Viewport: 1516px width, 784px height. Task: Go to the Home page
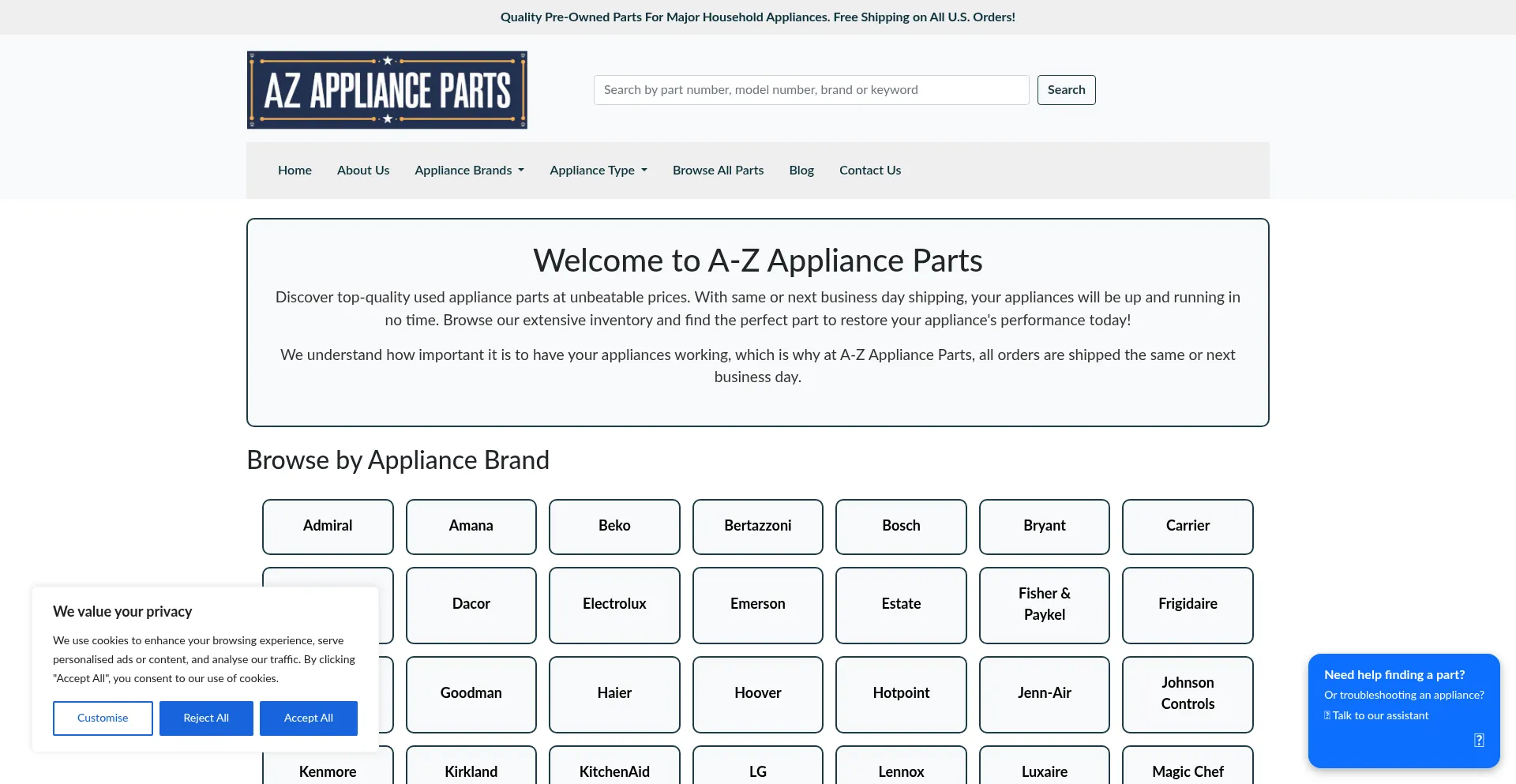(x=295, y=171)
